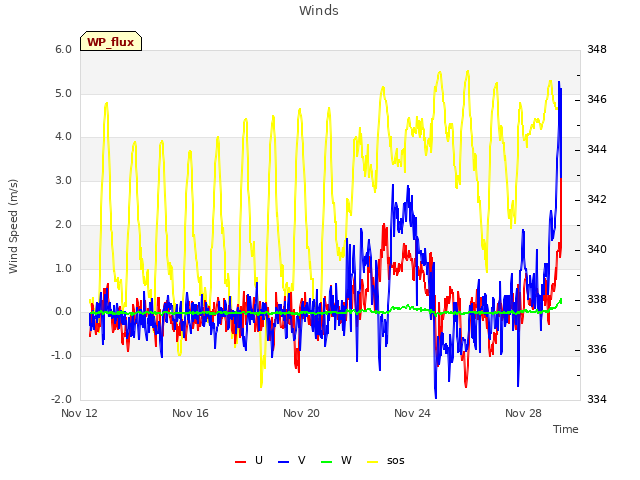Screen dimensions: 640x480
Task: Click the 348 right axis value
Action: (x=597, y=49)
